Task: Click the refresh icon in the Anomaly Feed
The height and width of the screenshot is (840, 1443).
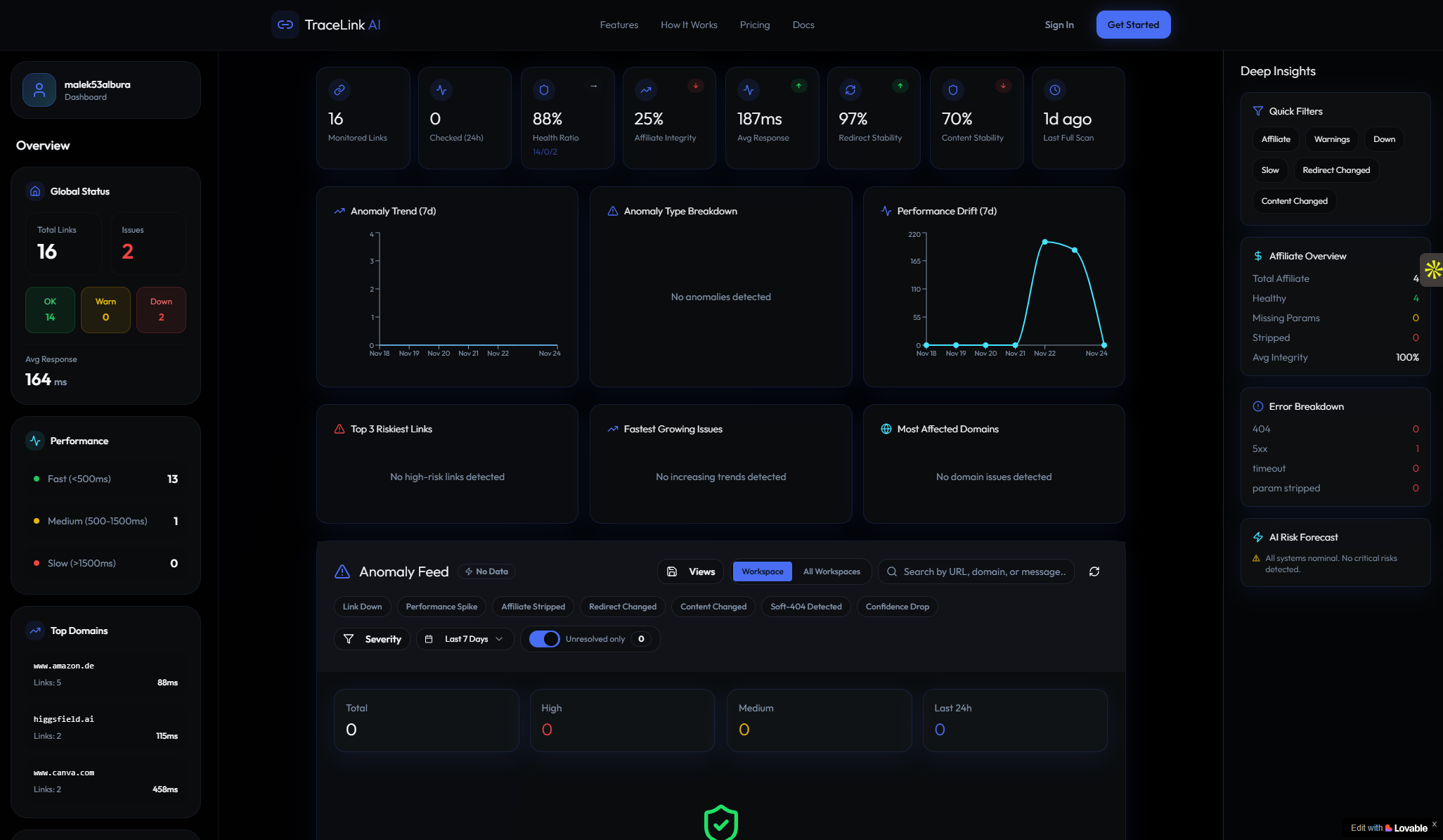Action: tap(1094, 571)
